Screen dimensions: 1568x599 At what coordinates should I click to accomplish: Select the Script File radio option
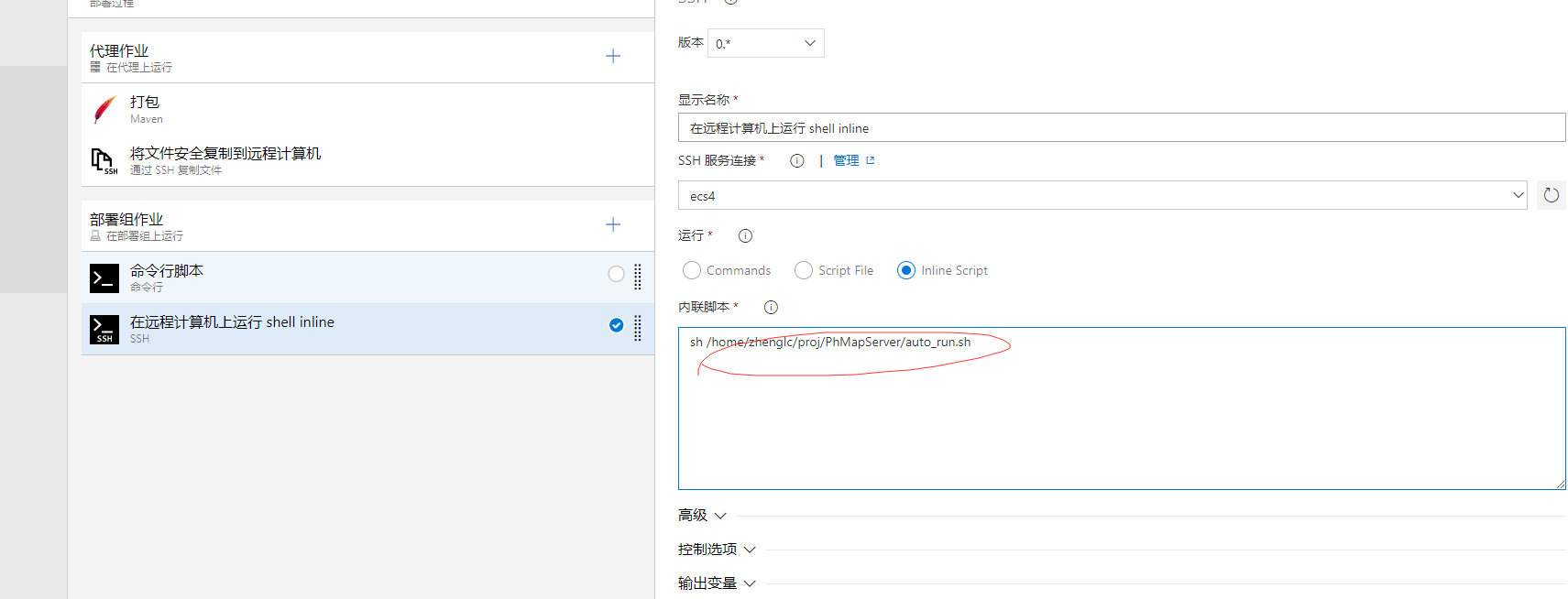[x=804, y=270]
